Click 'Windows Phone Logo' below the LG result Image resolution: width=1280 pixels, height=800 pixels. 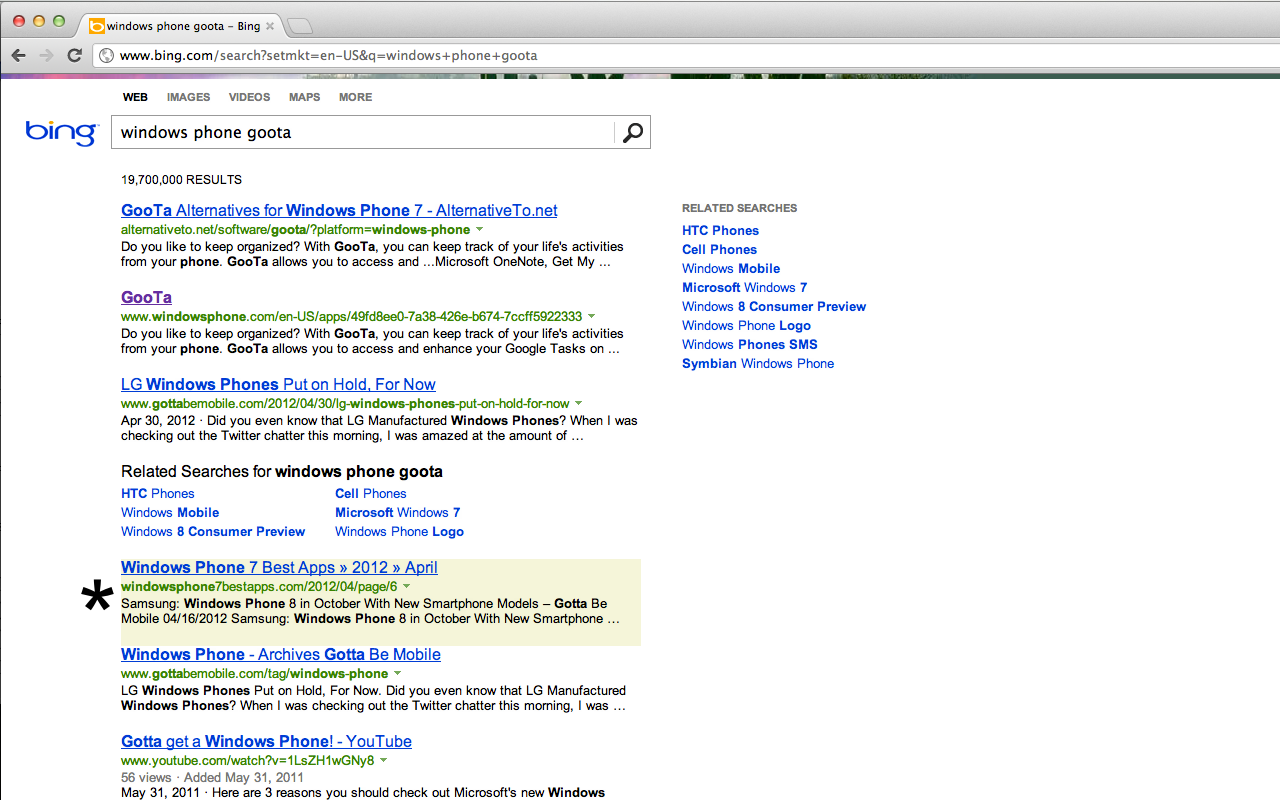[x=399, y=531]
